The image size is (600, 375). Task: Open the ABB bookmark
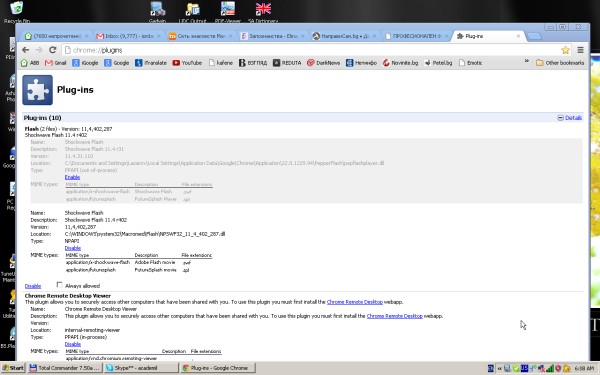coord(30,63)
